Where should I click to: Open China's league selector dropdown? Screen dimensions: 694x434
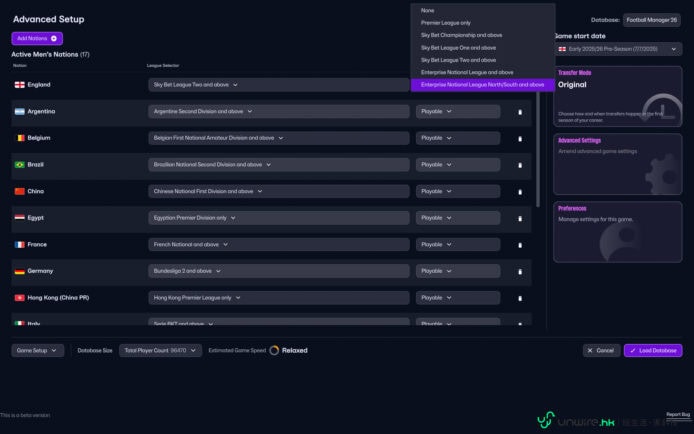[x=279, y=191]
